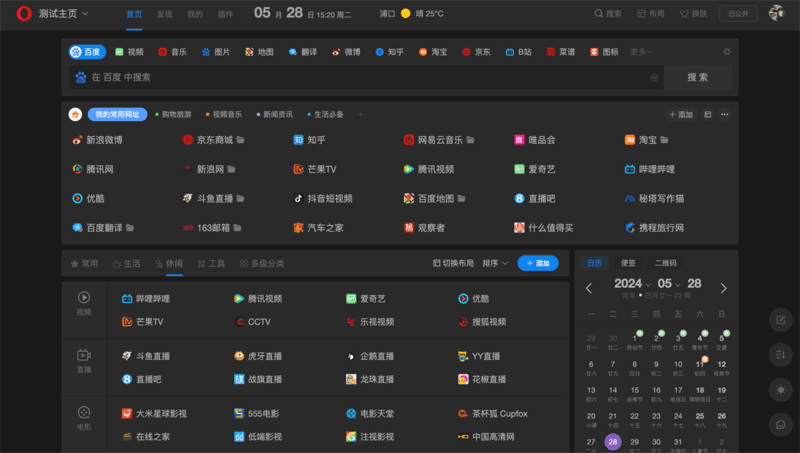Image resolution: width=800 pixels, height=453 pixels.
Task: Select the 百度 search engine pill
Action: (87, 52)
